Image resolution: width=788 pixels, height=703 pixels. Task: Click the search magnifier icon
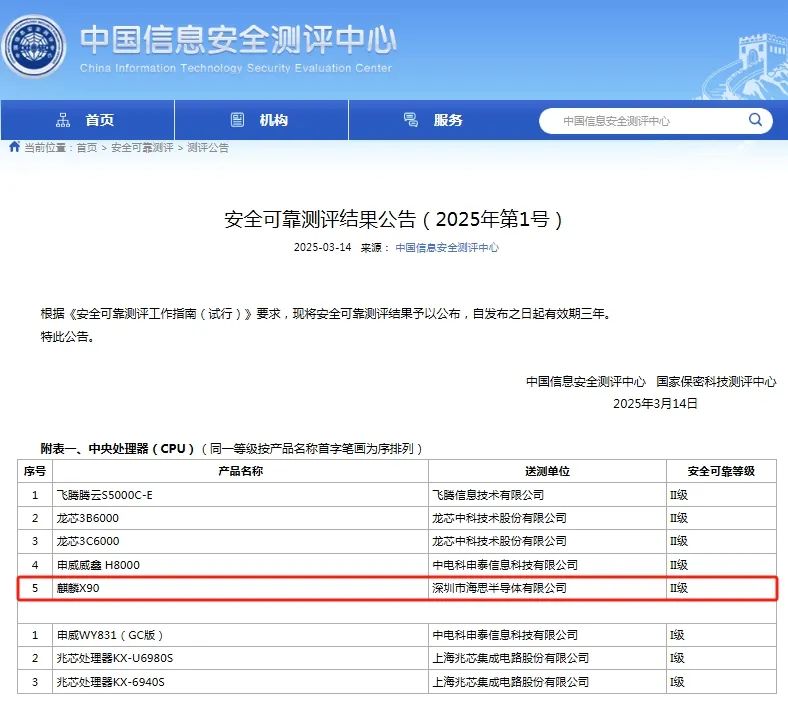755,120
